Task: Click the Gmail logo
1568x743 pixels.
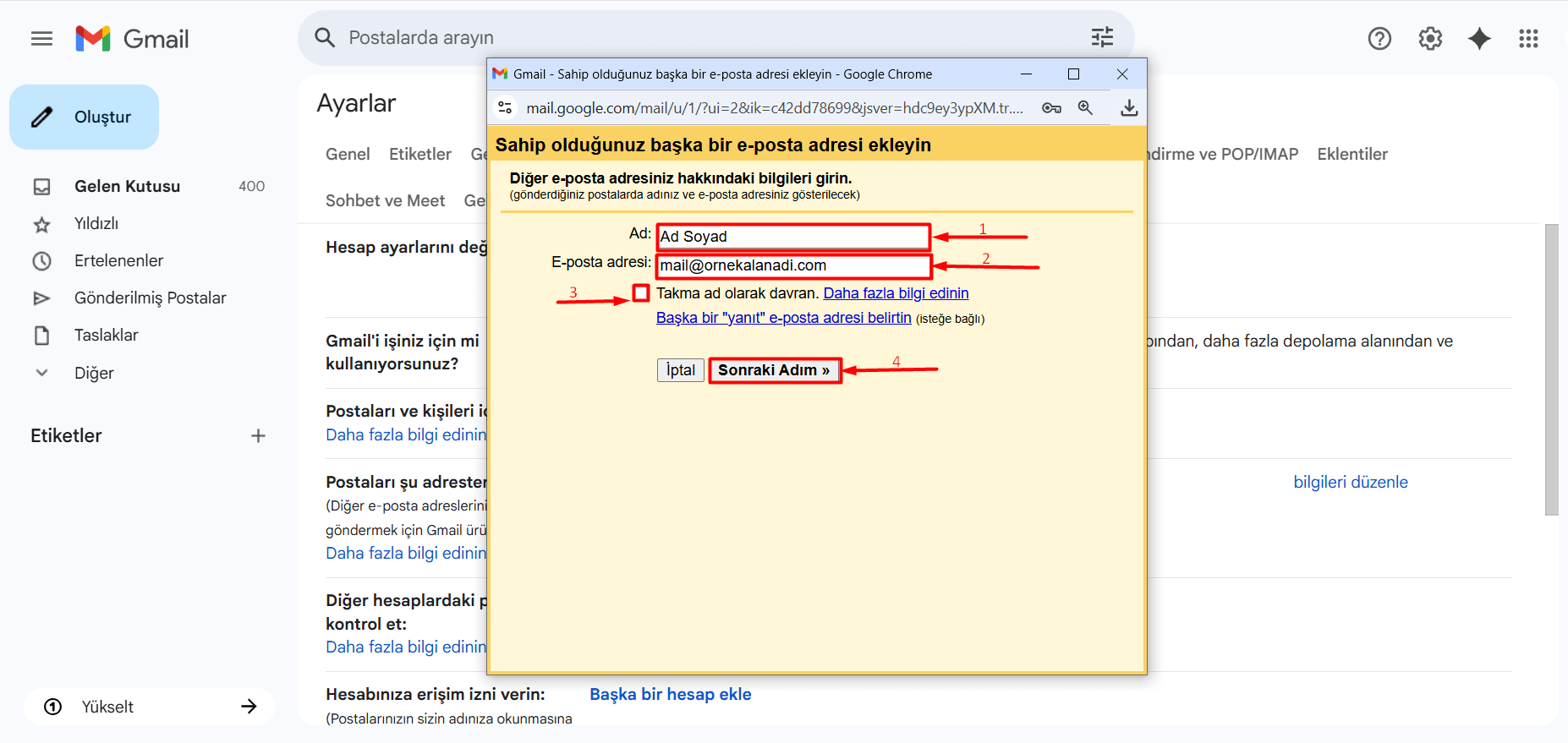Action: click(132, 39)
